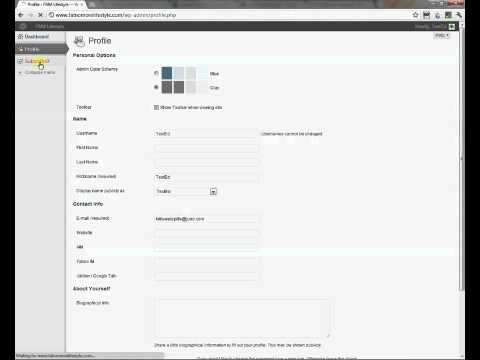Toggle Show Toolbar when viewing site
The image size is (480, 360).
[x=156, y=107]
